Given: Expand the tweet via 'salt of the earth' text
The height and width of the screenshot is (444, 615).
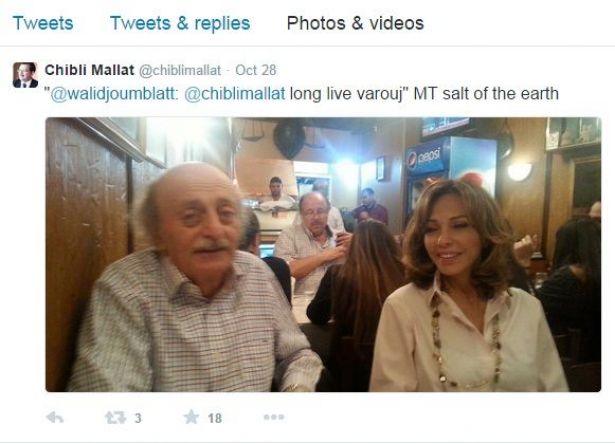Looking at the screenshot, I should (x=500, y=94).
